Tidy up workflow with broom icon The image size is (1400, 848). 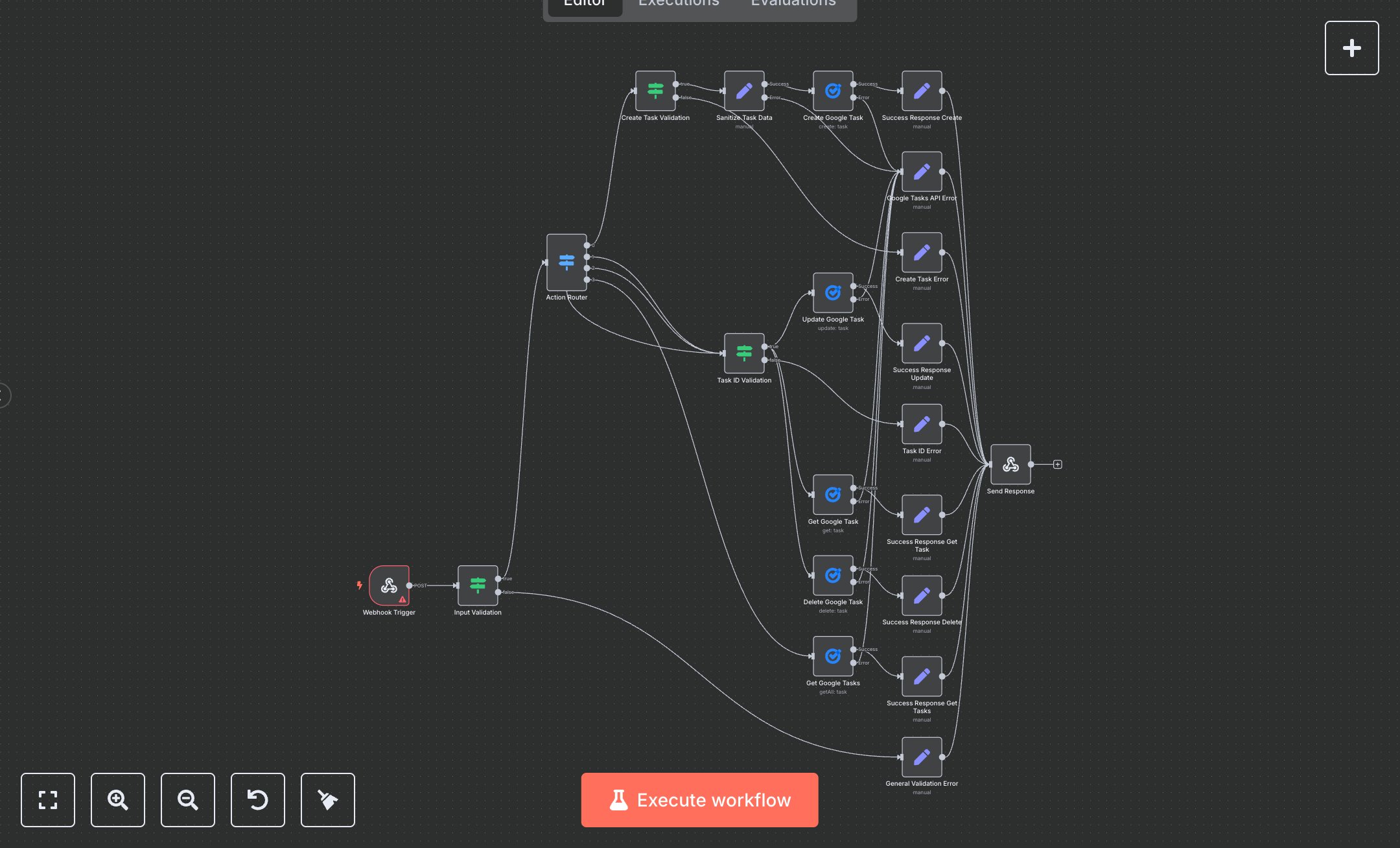click(328, 800)
